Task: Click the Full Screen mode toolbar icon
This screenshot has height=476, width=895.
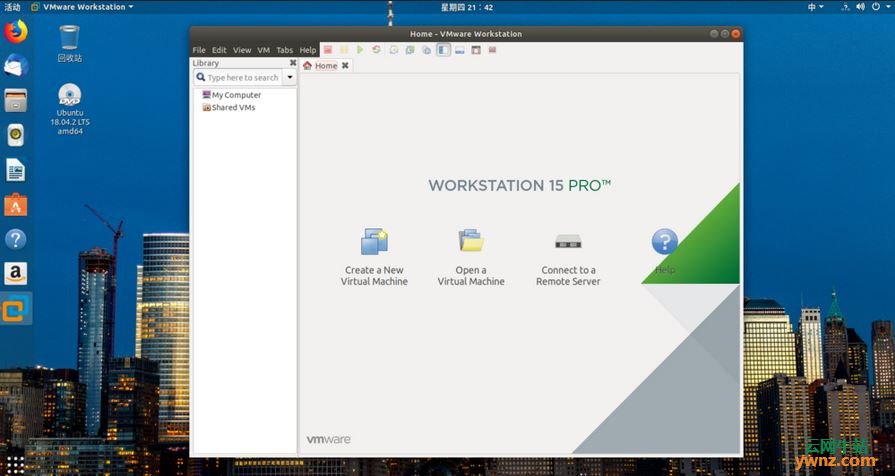Action: click(x=476, y=50)
